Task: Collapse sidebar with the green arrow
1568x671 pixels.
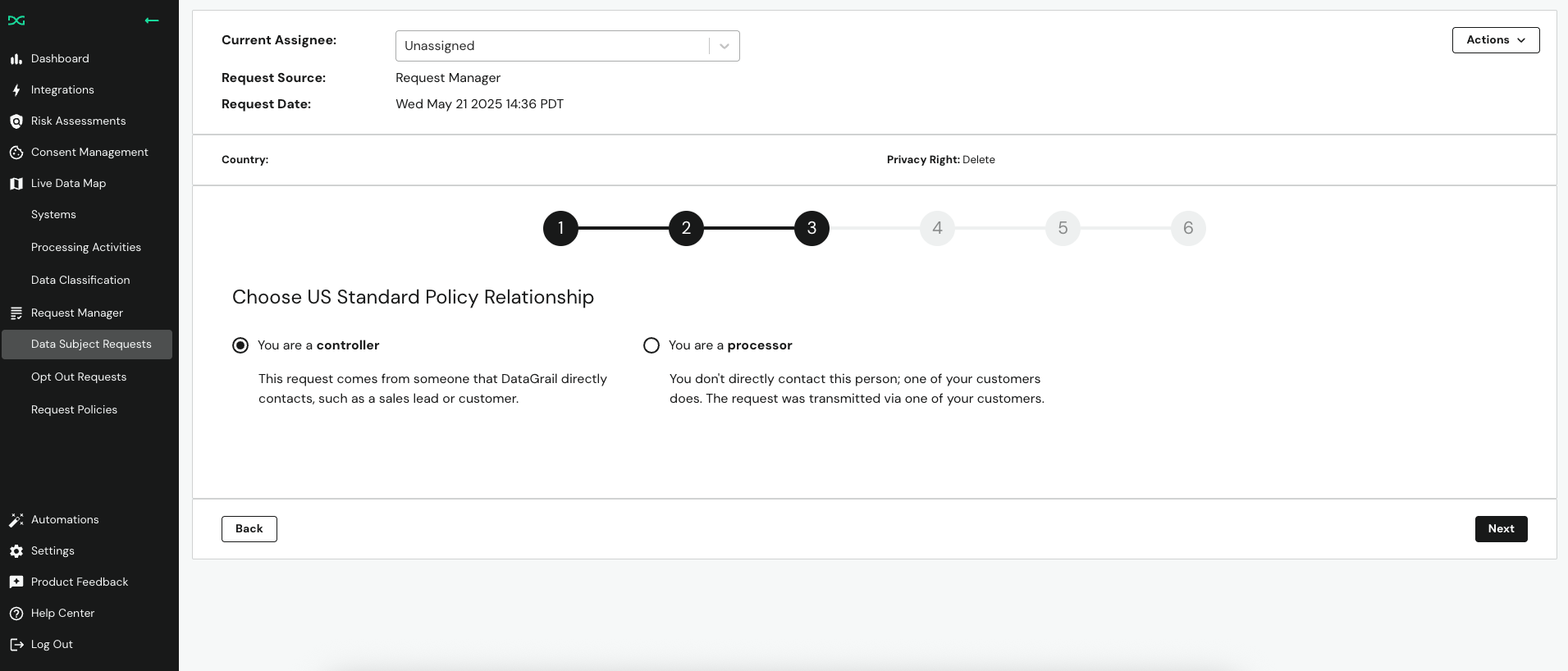Action: click(x=152, y=21)
